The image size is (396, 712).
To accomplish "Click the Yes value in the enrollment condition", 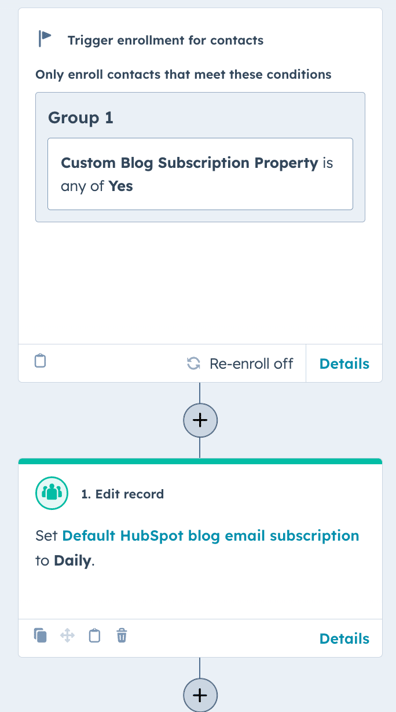I will [120, 186].
